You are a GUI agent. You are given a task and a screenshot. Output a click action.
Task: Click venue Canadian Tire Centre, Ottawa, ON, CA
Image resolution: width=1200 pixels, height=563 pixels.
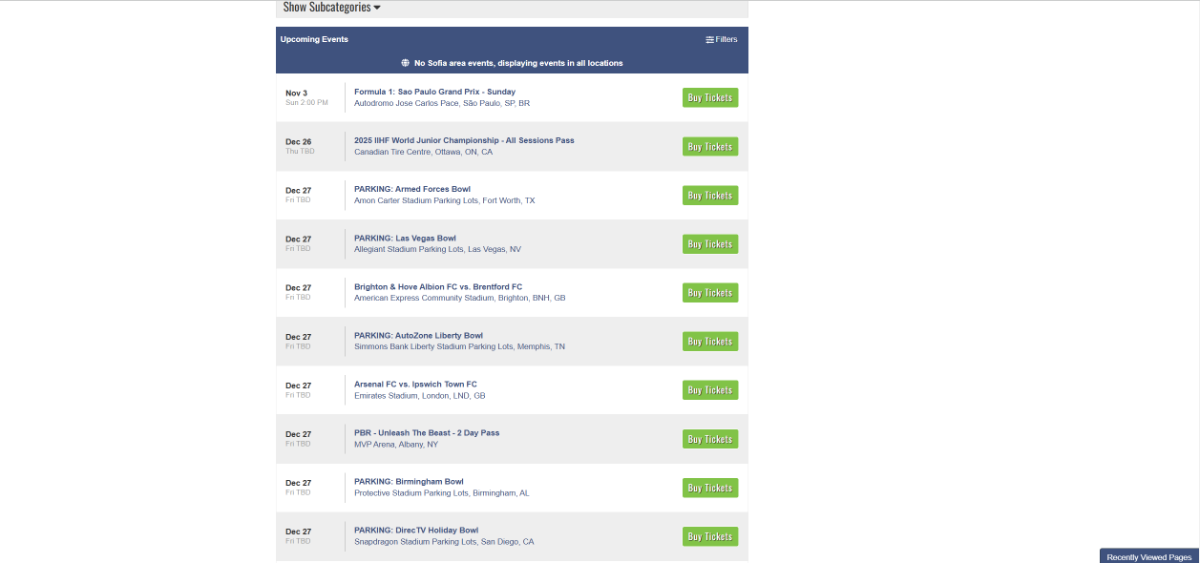pos(423,152)
